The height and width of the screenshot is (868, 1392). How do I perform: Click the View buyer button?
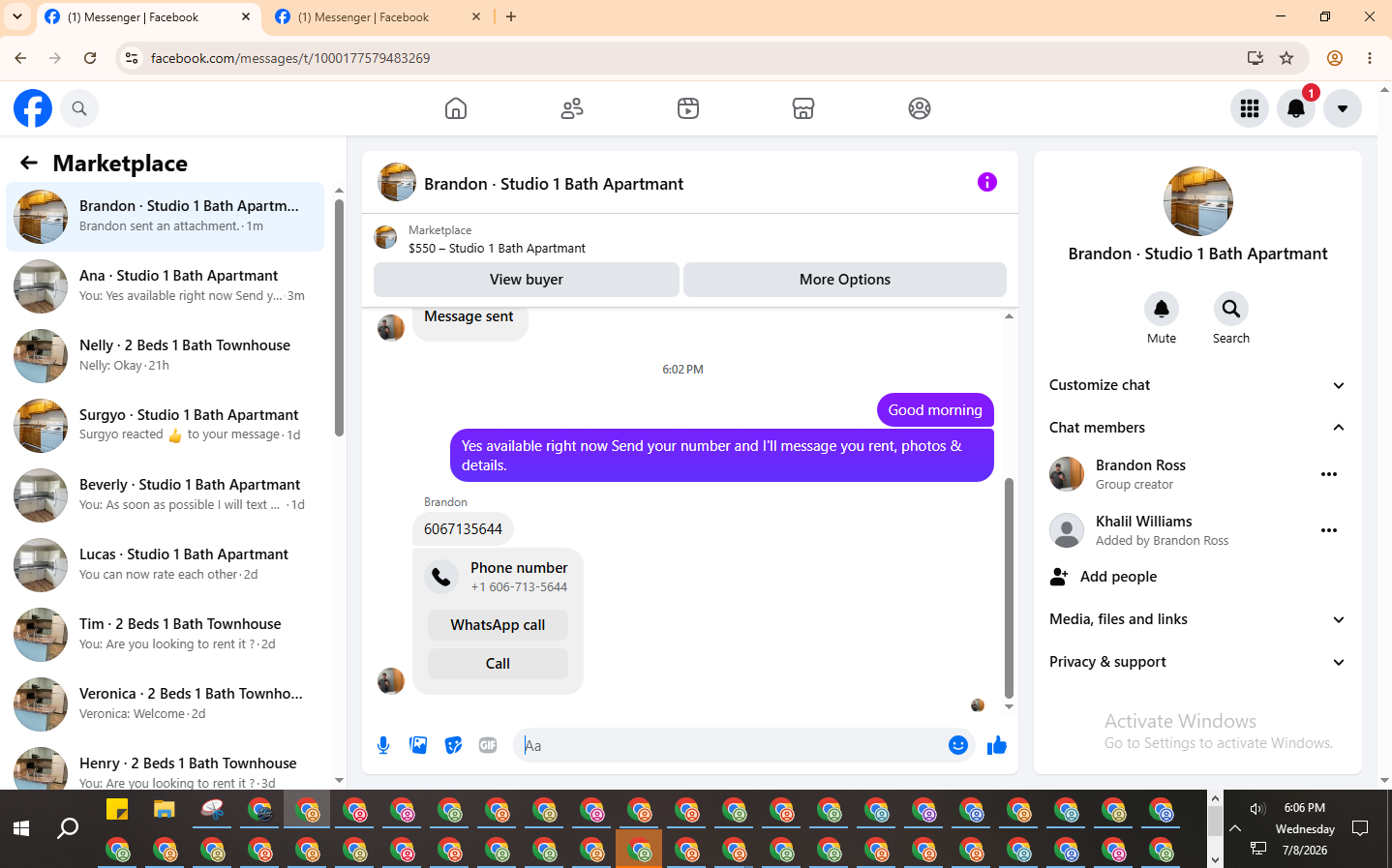(x=527, y=280)
